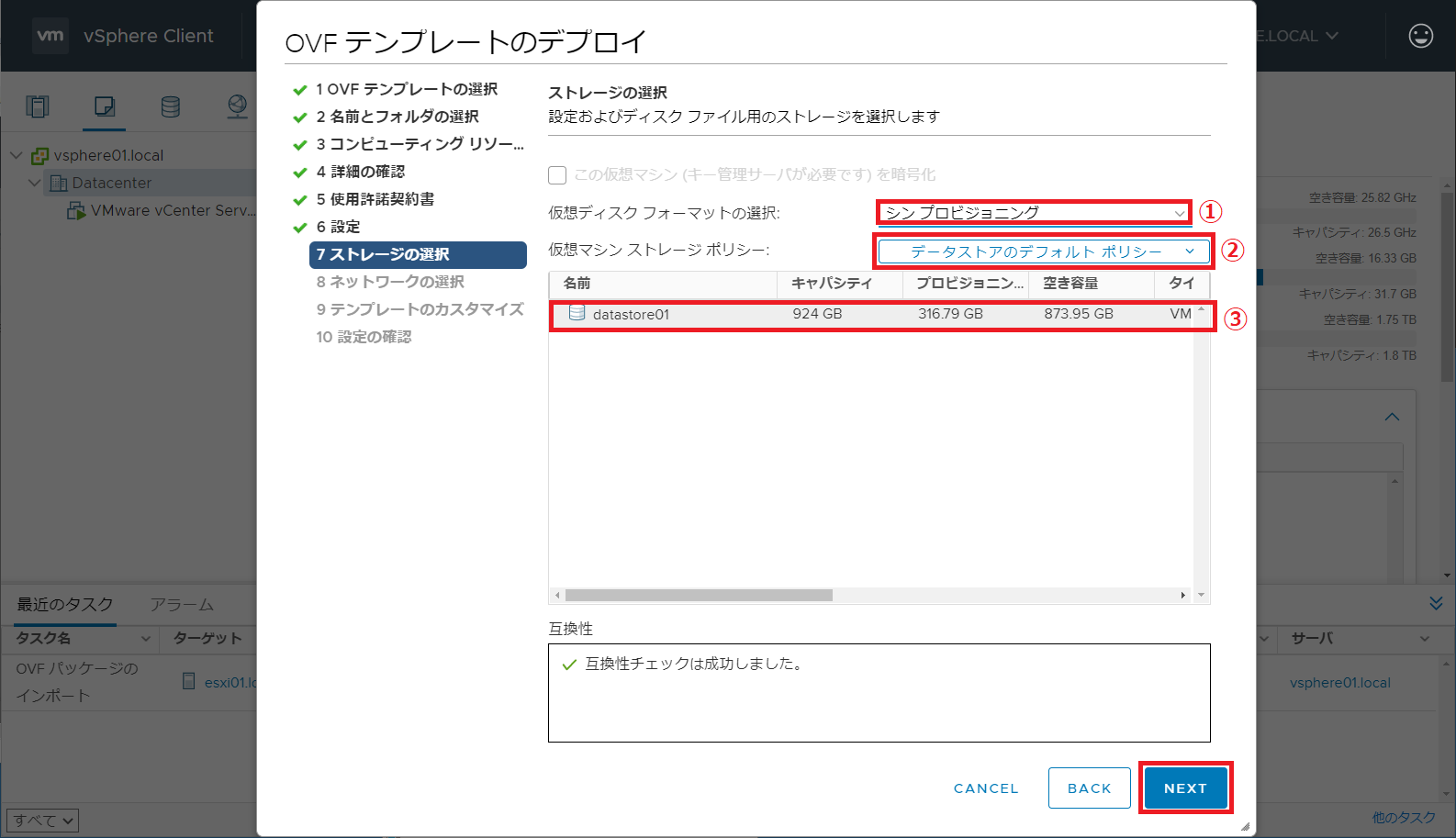Click the vSphere Client title
This screenshot has width=1456, height=838.
[x=149, y=36]
